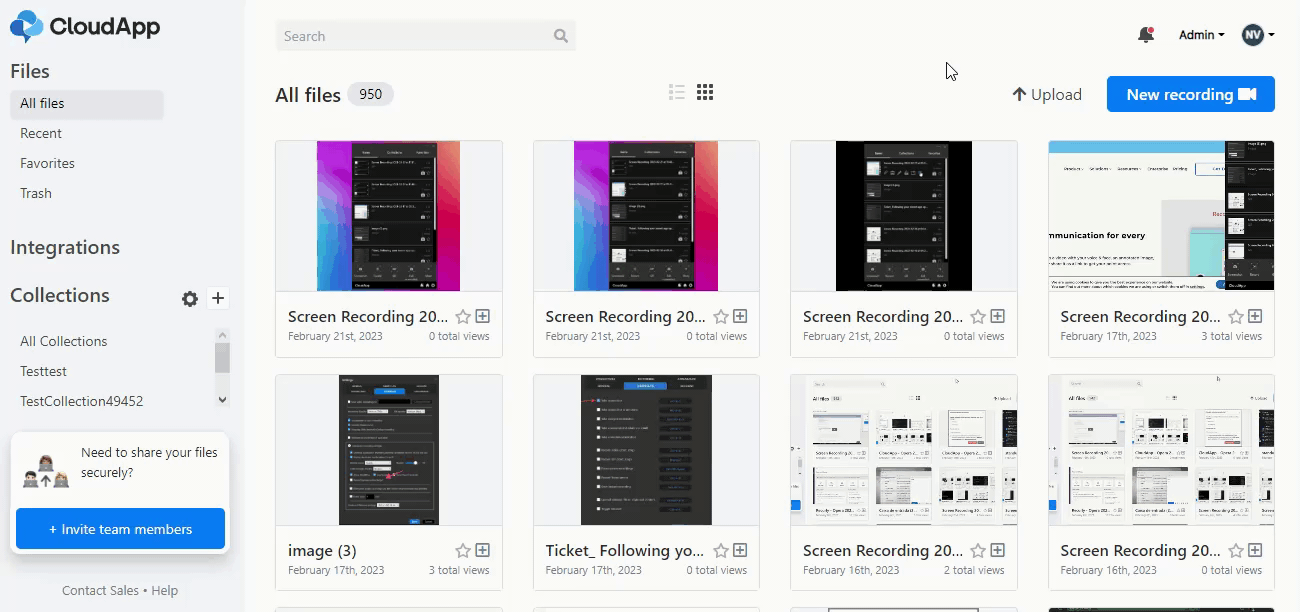Star the 'Ticket_ Following yo...' file
The height and width of the screenshot is (612, 1300).
pos(721,550)
